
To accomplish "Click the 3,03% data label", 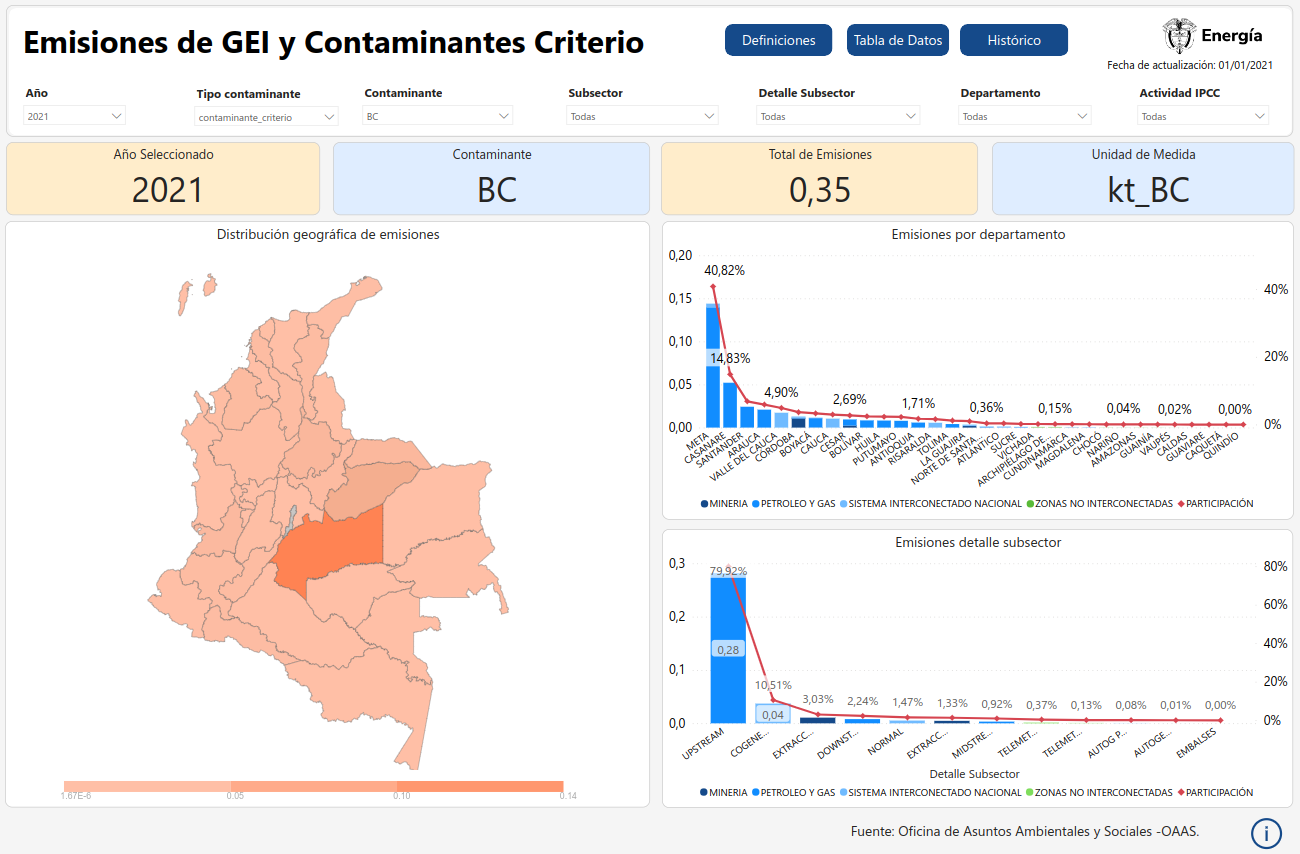I will [x=818, y=699].
